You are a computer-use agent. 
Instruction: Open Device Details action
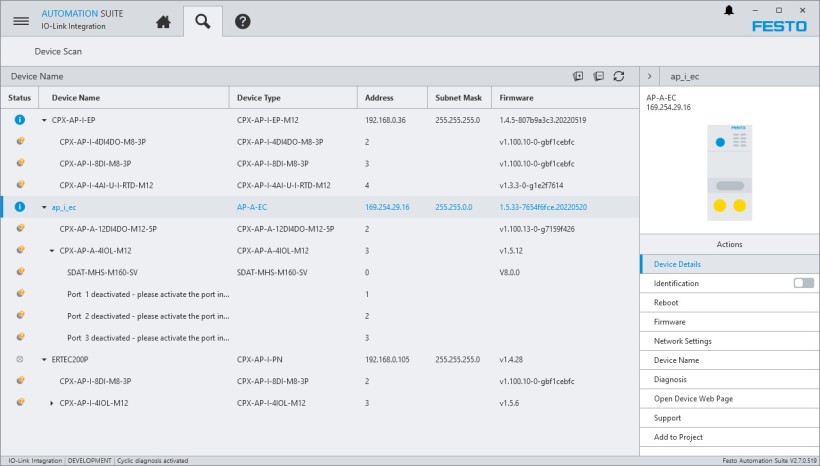(729, 264)
